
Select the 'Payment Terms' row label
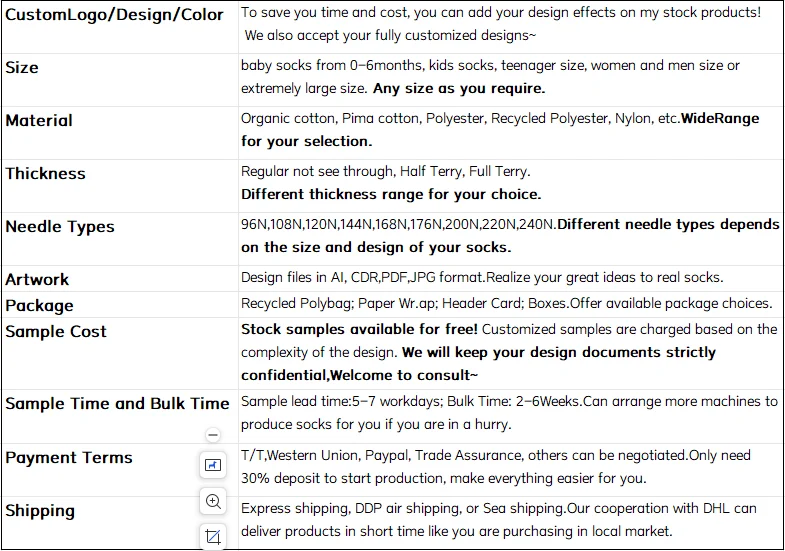click(x=69, y=457)
